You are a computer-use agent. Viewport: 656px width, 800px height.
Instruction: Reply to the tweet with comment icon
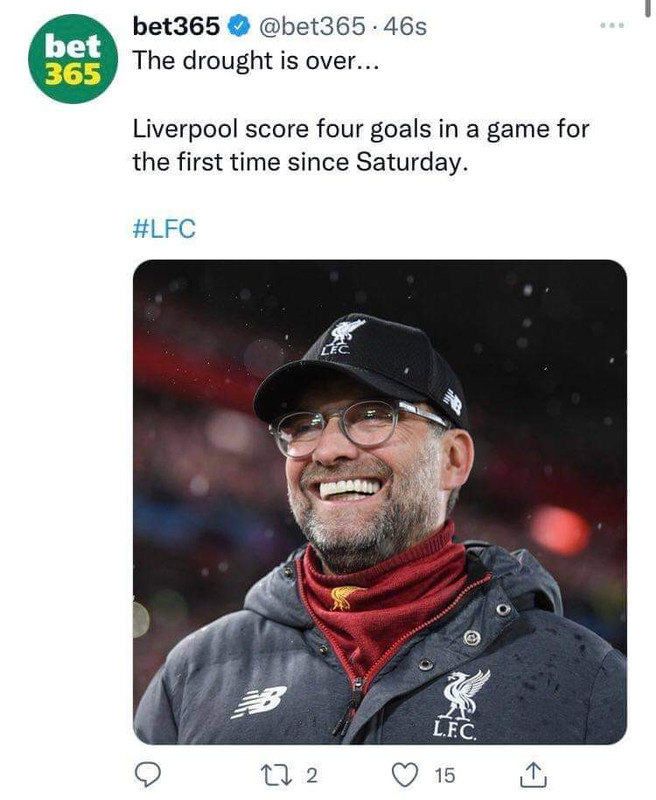(x=147, y=774)
